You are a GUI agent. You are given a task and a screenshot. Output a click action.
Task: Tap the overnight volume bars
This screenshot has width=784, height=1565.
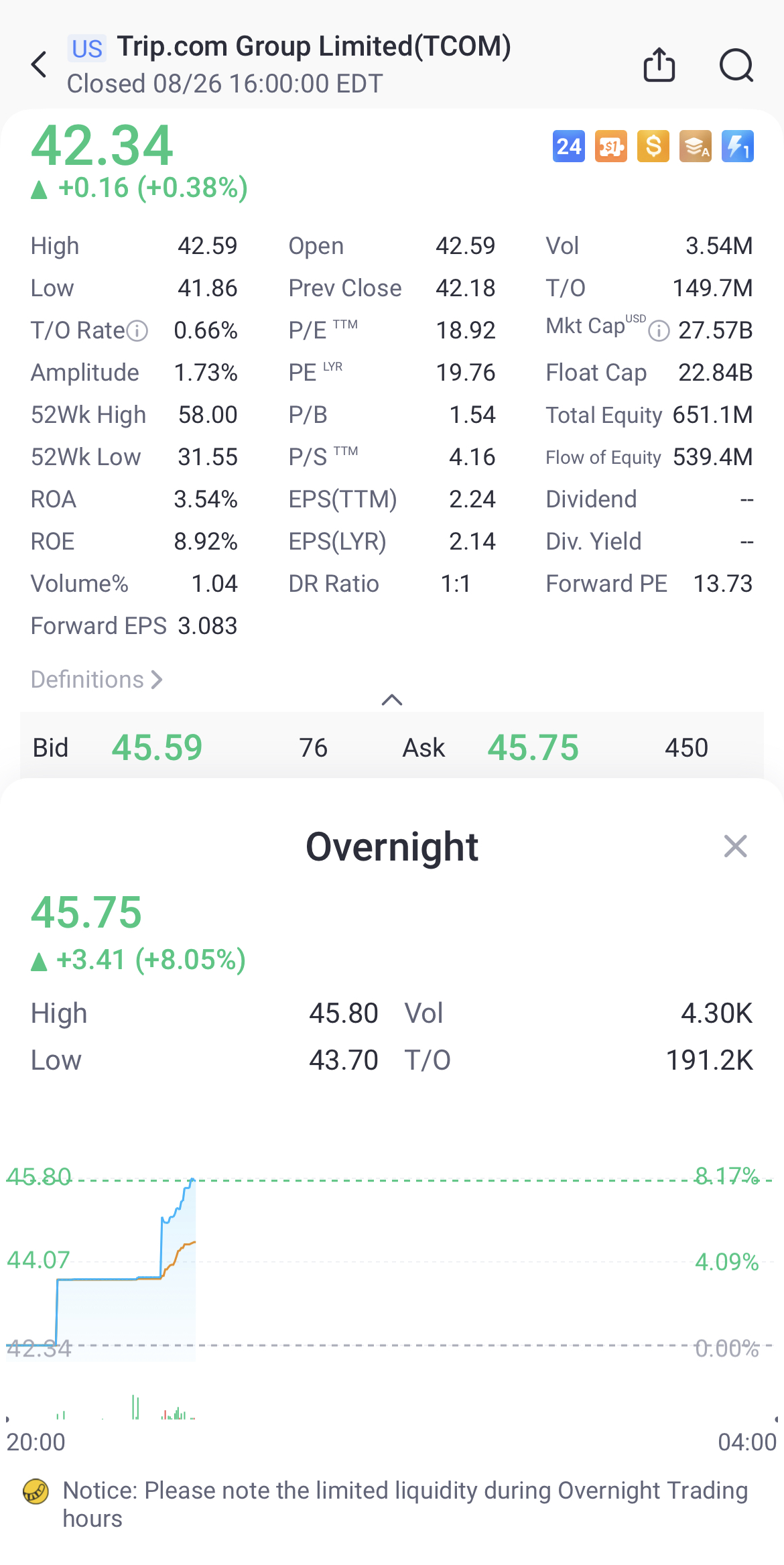coord(135,1407)
